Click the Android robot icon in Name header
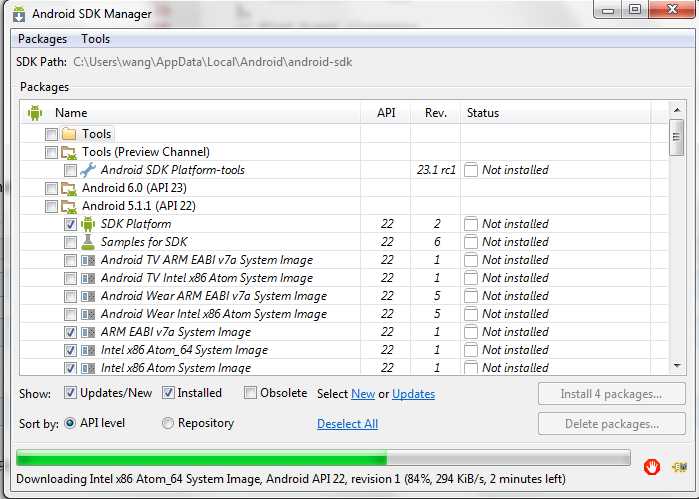This screenshot has height=499, width=699. click(x=35, y=113)
